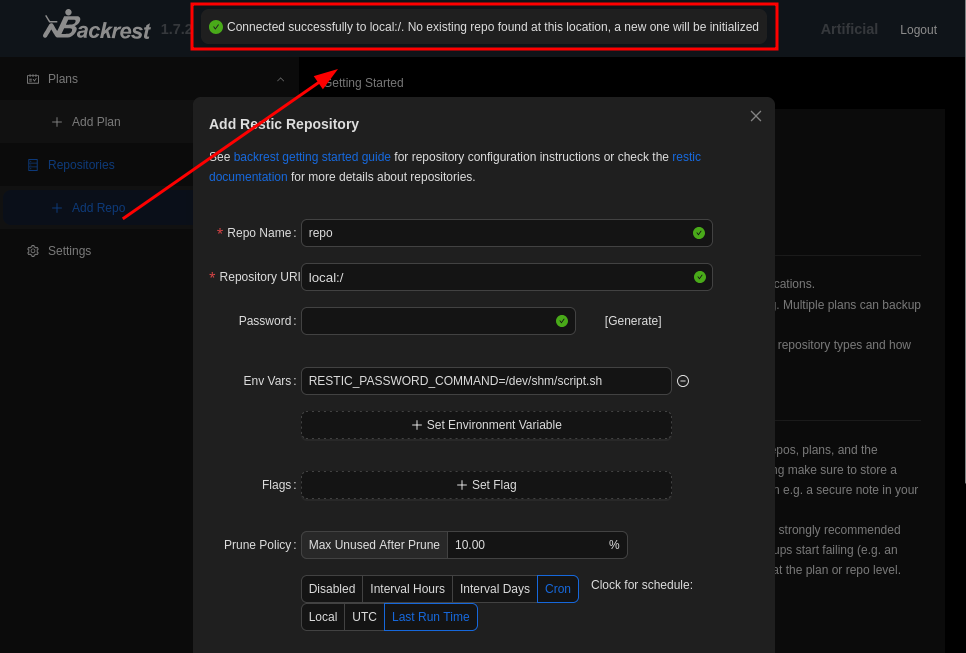Image resolution: width=966 pixels, height=653 pixels.
Task: Open Add Plan from sidebar
Action: point(96,122)
